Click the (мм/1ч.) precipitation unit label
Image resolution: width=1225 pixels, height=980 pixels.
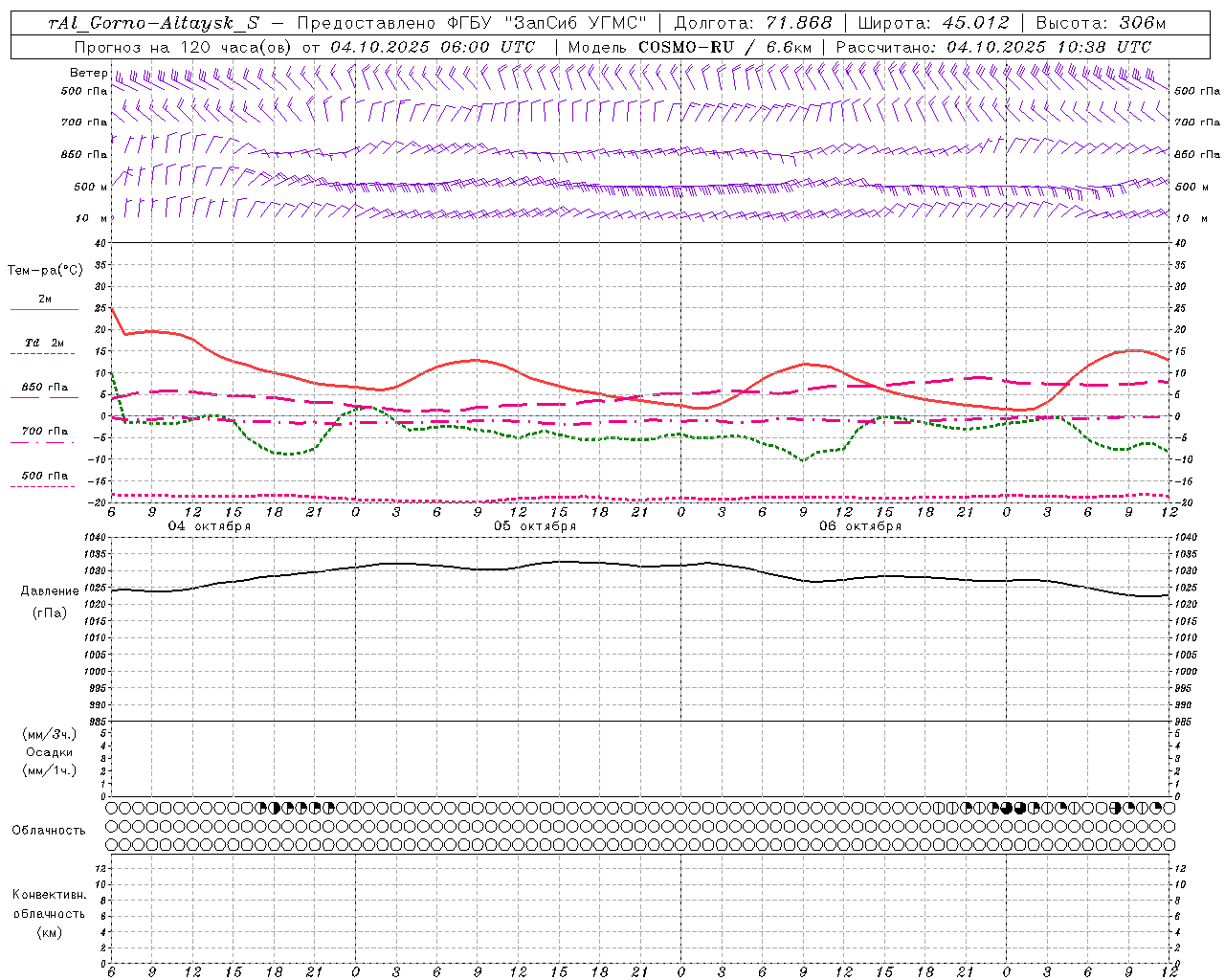pos(50,770)
